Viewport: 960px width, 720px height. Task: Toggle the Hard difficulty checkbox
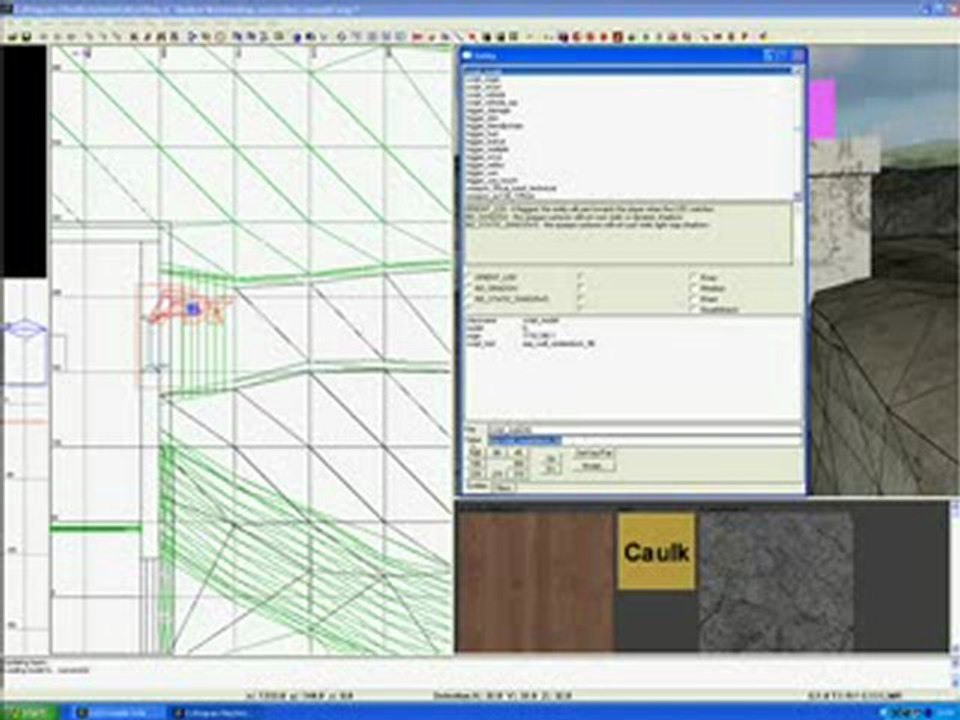pyautogui.click(x=694, y=299)
